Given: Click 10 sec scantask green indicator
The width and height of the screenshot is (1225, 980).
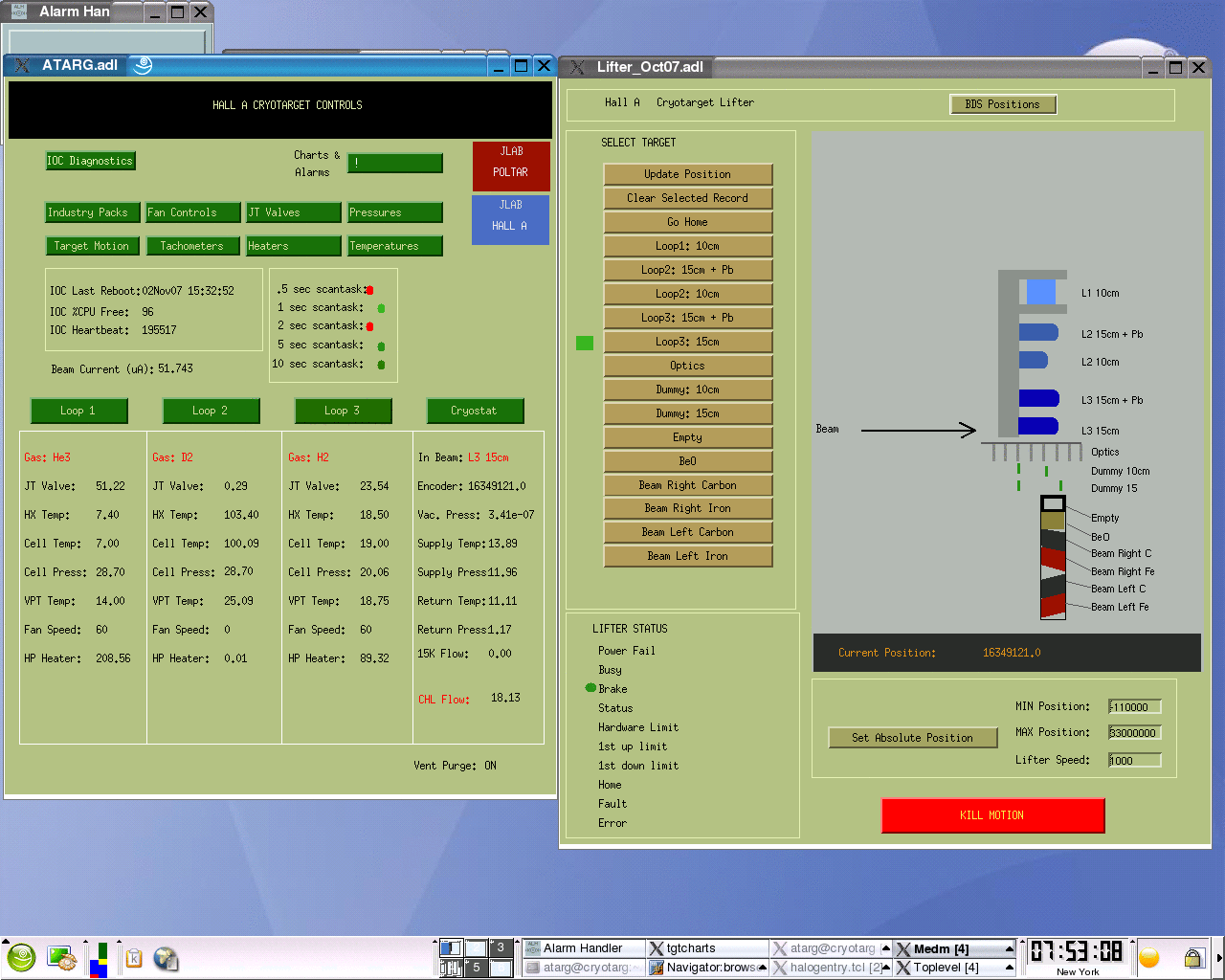Looking at the screenshot, I should [x=381, y=365].
